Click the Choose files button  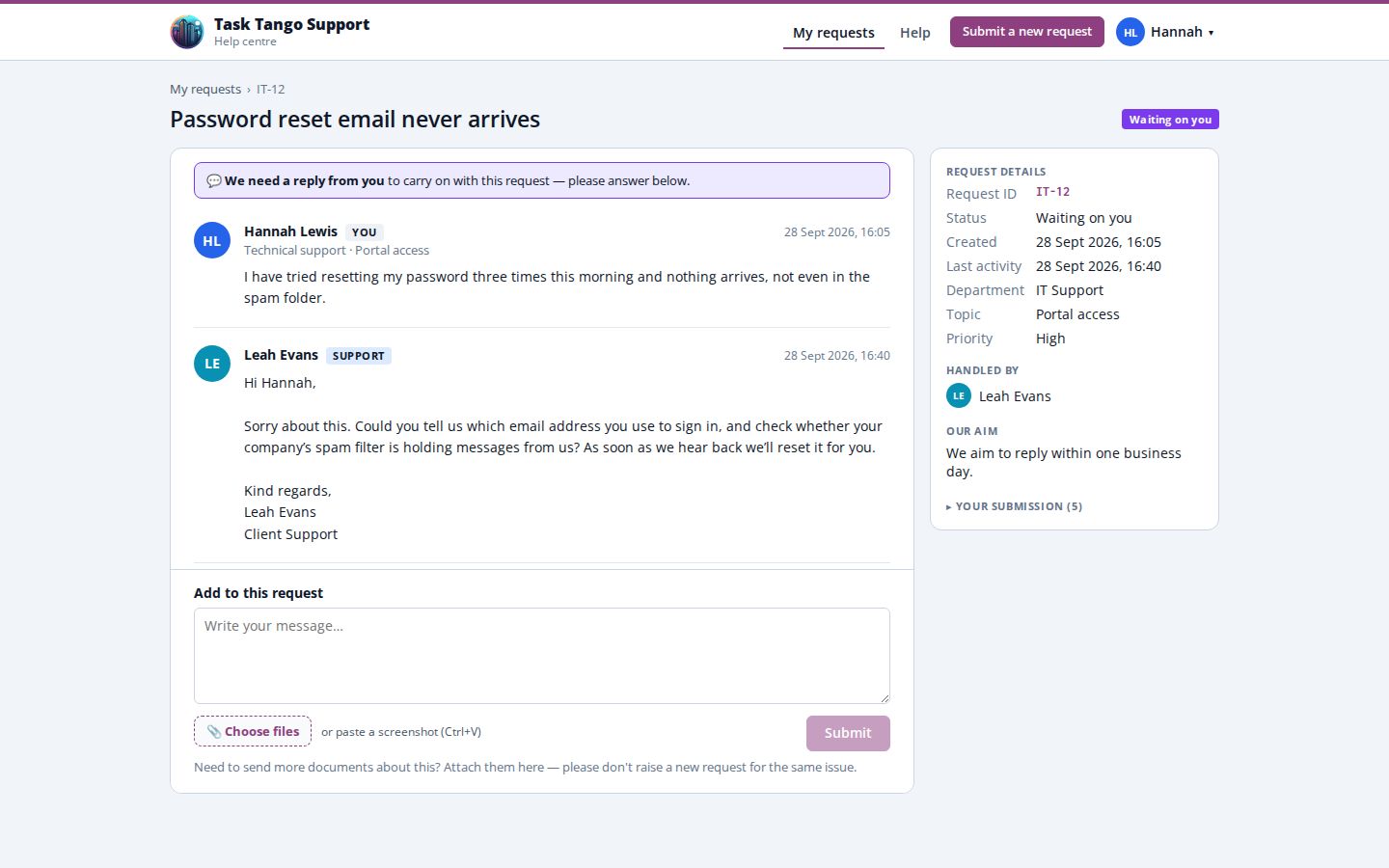253,731
